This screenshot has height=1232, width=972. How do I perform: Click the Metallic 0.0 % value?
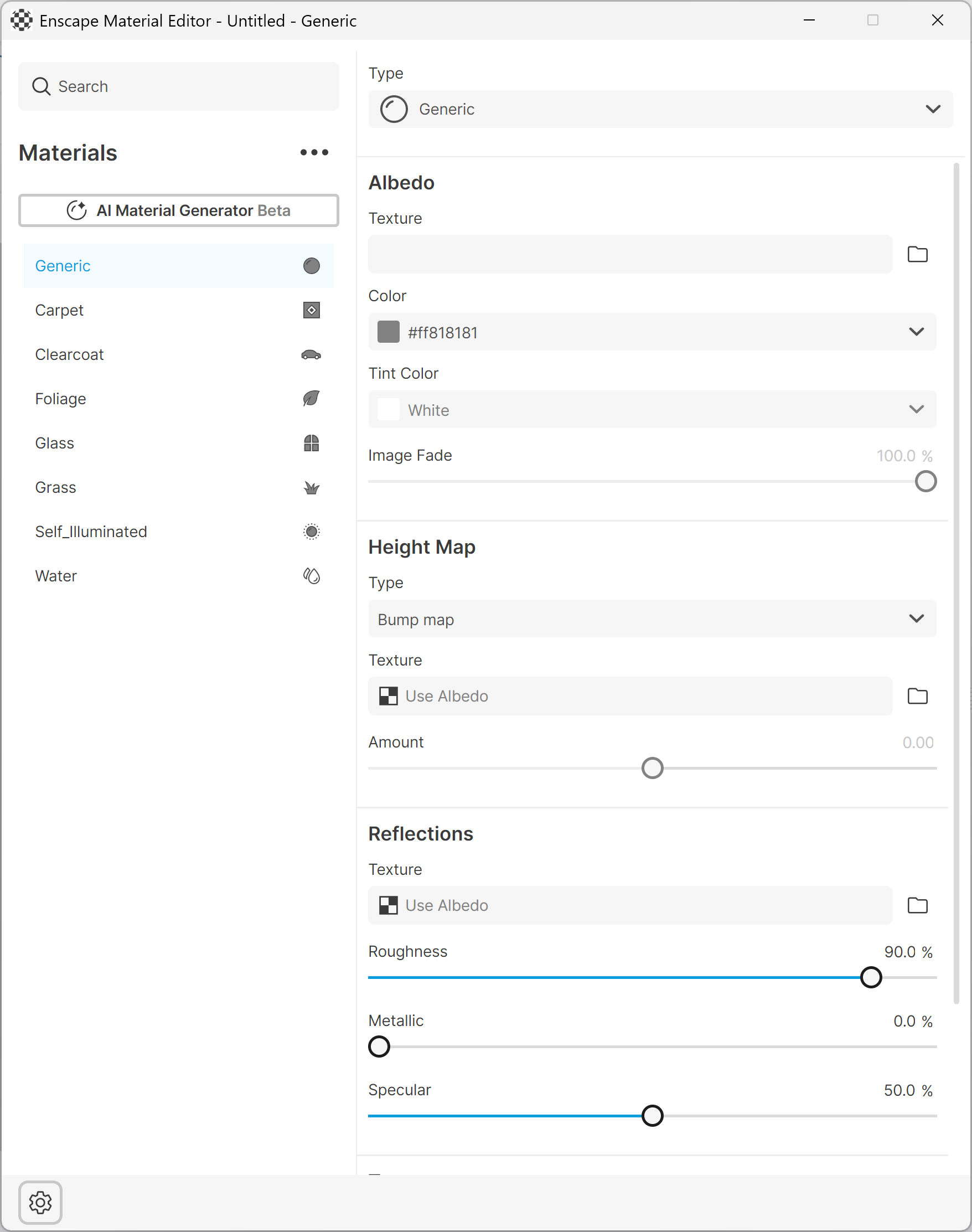coord(913,1022)
